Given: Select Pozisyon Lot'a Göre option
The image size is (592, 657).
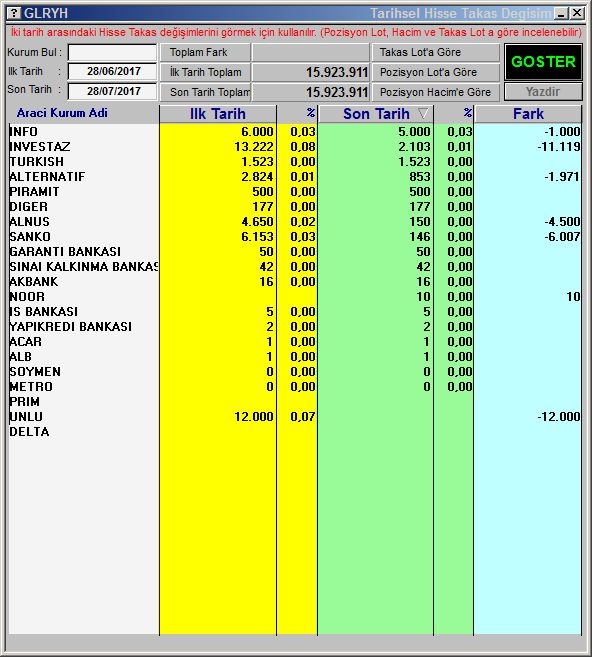Looking at the screenshot, I should click(x=436, y=72).
